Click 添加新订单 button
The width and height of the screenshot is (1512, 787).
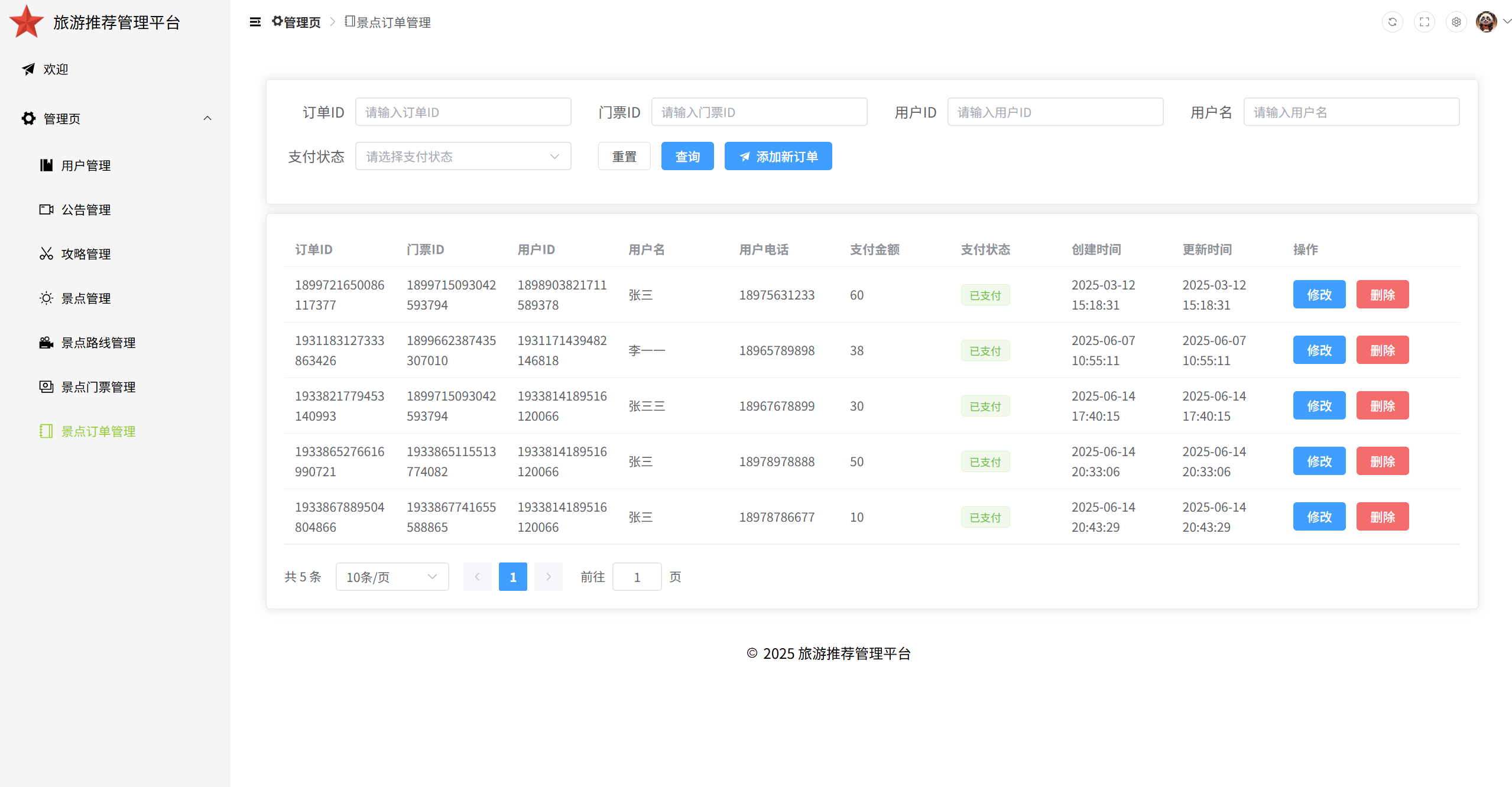[x=778, y=156]
